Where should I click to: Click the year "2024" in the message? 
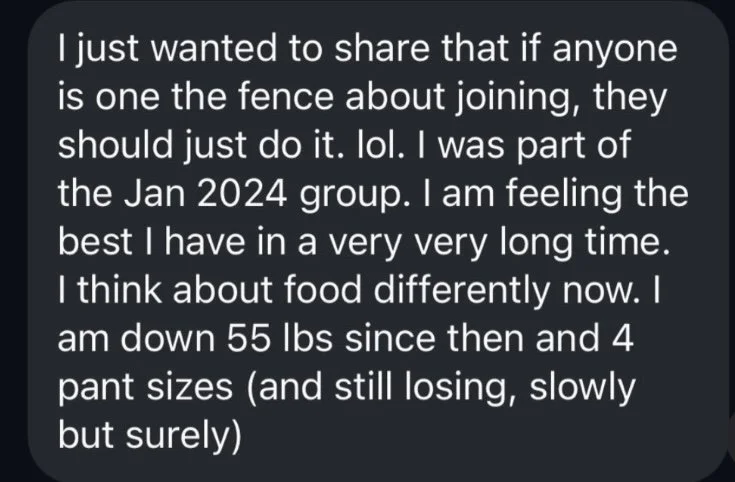pyautogui.click(x=242, y=194)
